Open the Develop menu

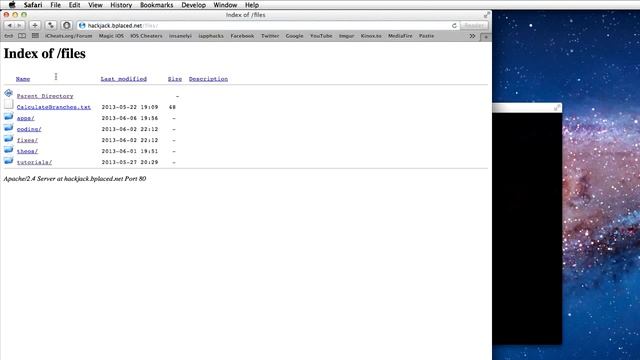193,5
